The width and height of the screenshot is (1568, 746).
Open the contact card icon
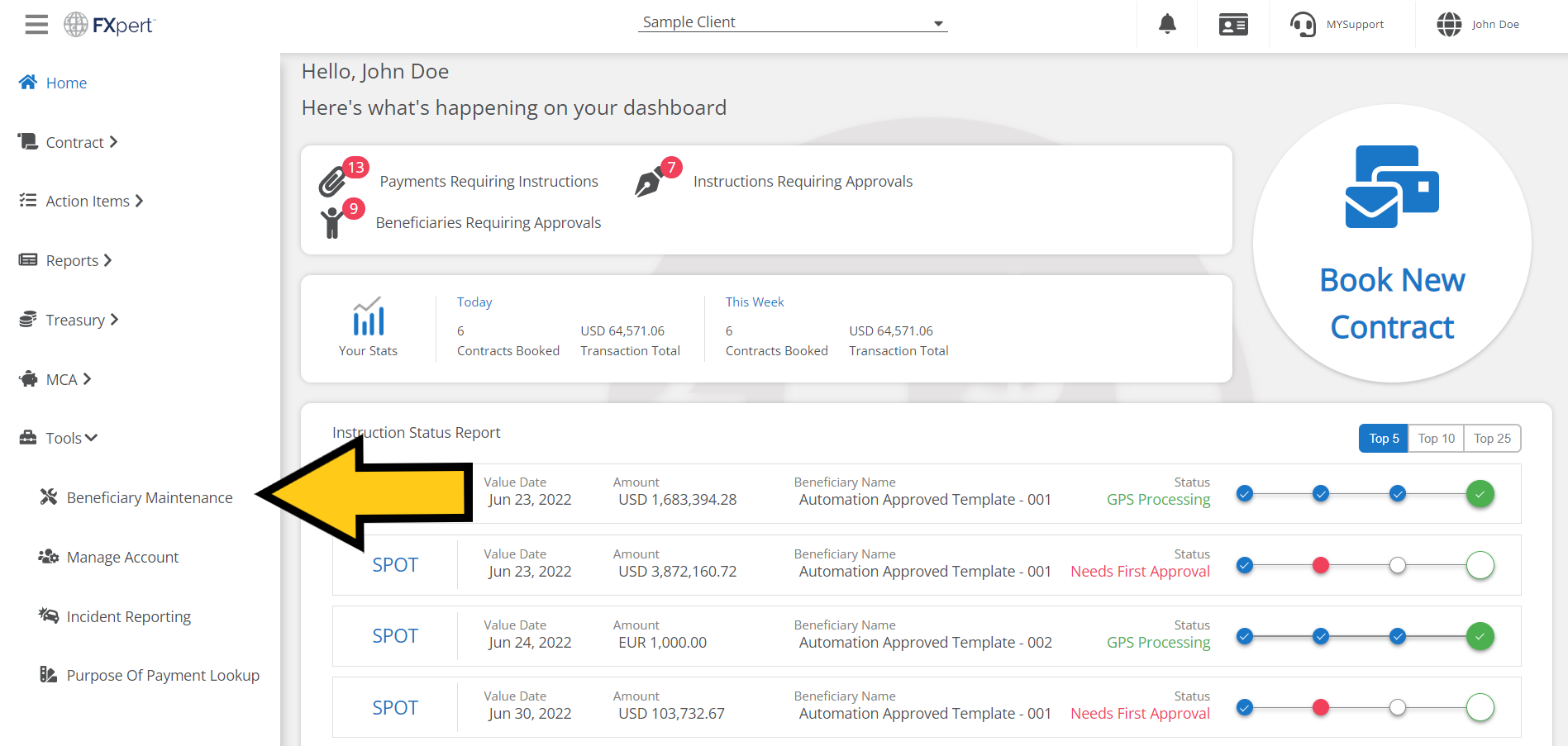pyautogui.click(x=1233, y=25)
